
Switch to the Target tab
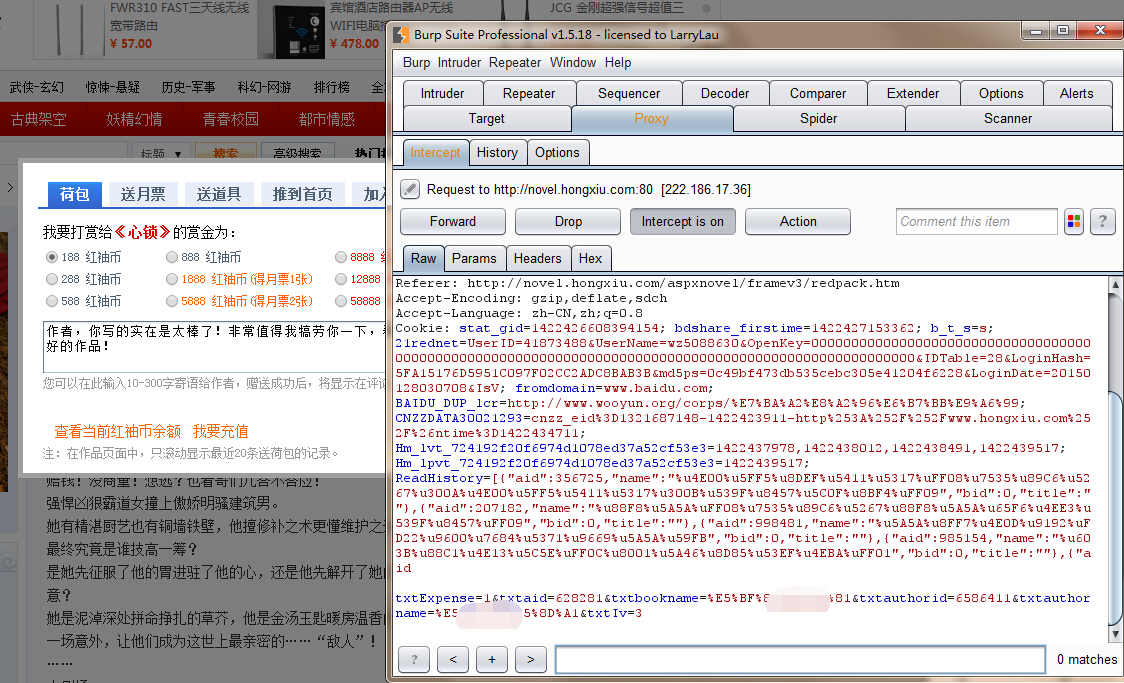click(x=487, y=118)
